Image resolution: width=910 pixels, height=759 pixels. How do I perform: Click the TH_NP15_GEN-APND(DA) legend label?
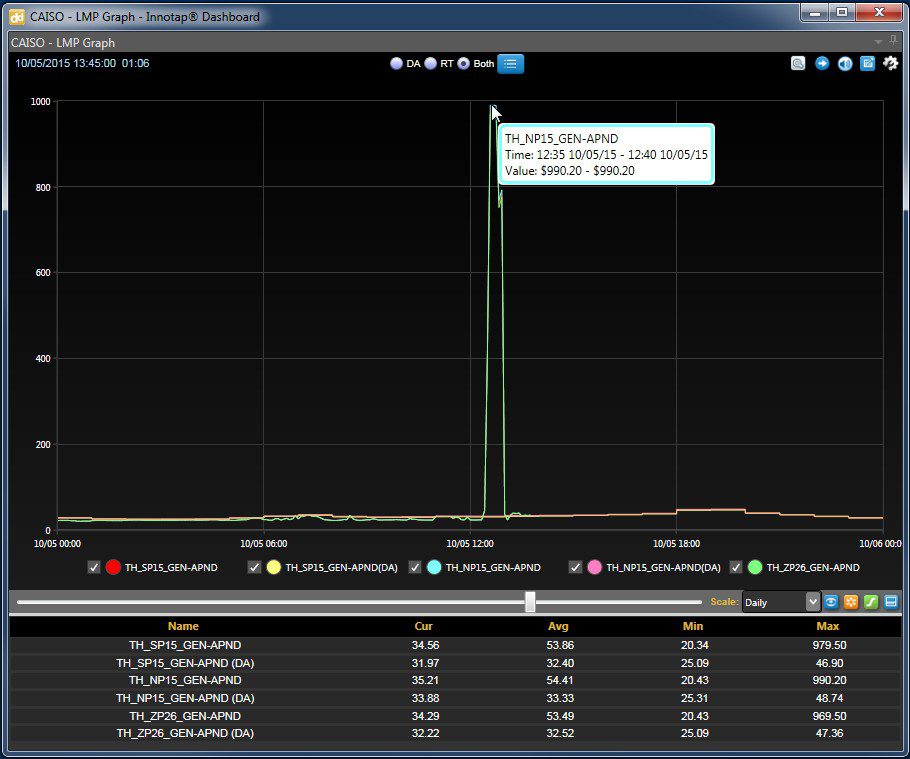(663, 568)
